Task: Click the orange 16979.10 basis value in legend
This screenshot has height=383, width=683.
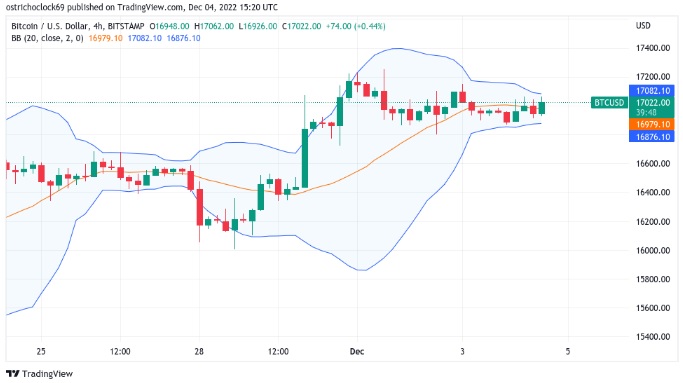Action: coord(105,38)
